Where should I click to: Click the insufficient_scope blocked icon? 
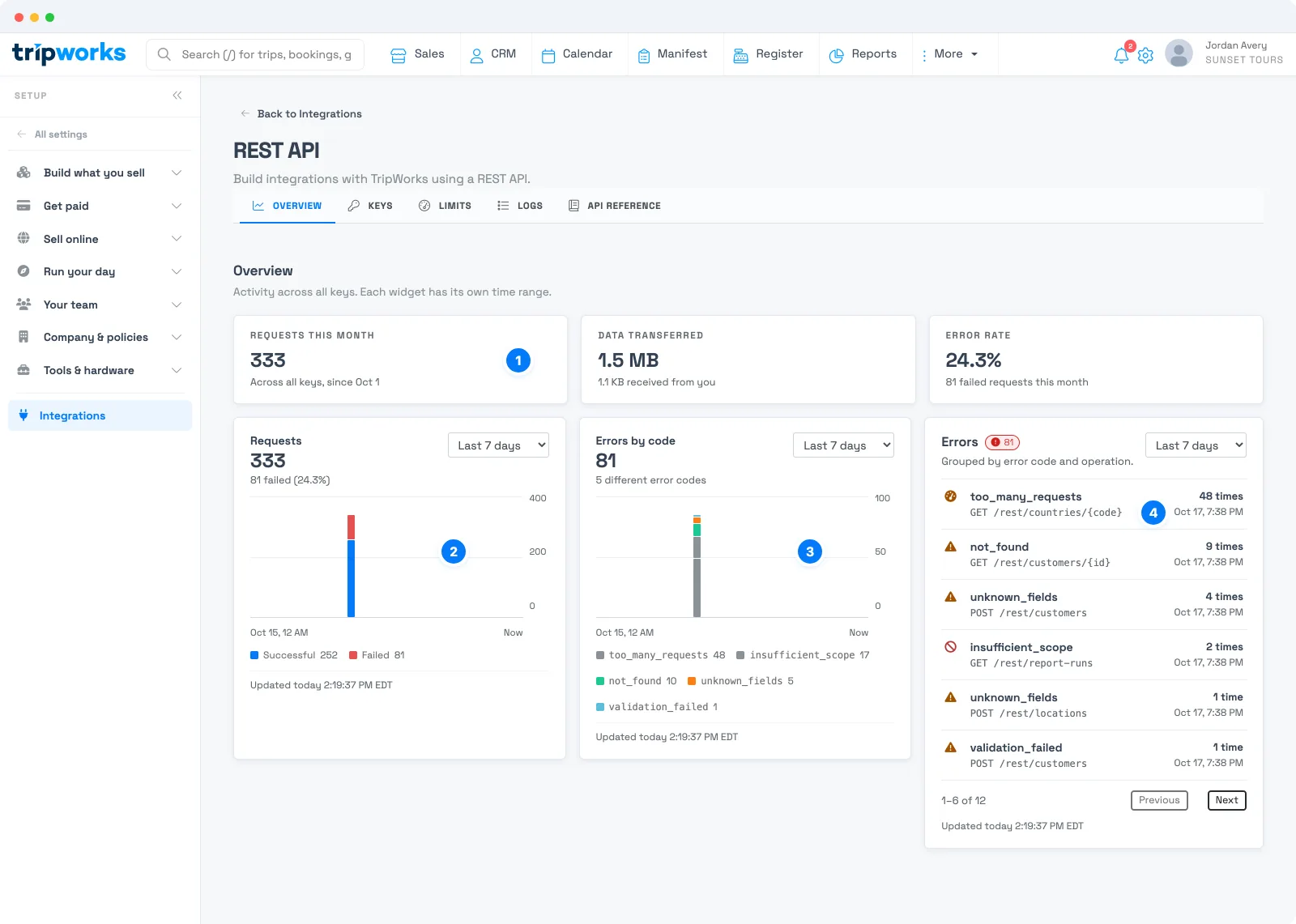[951, 647]
